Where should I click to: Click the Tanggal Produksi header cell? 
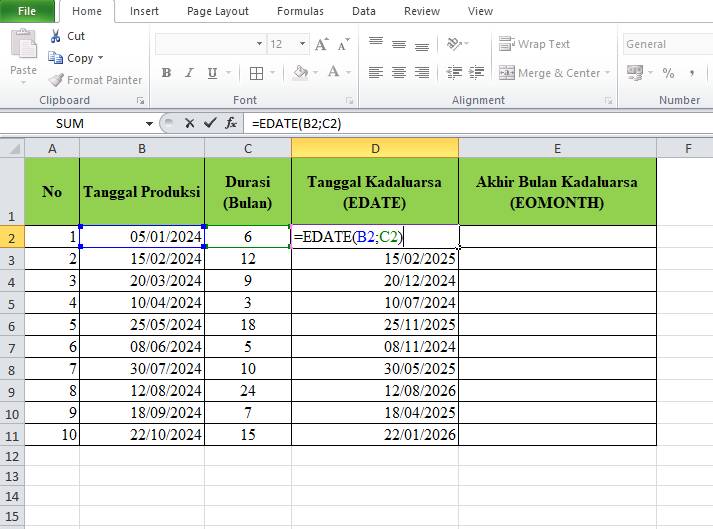pyautogui.click(x=142, y=191)
